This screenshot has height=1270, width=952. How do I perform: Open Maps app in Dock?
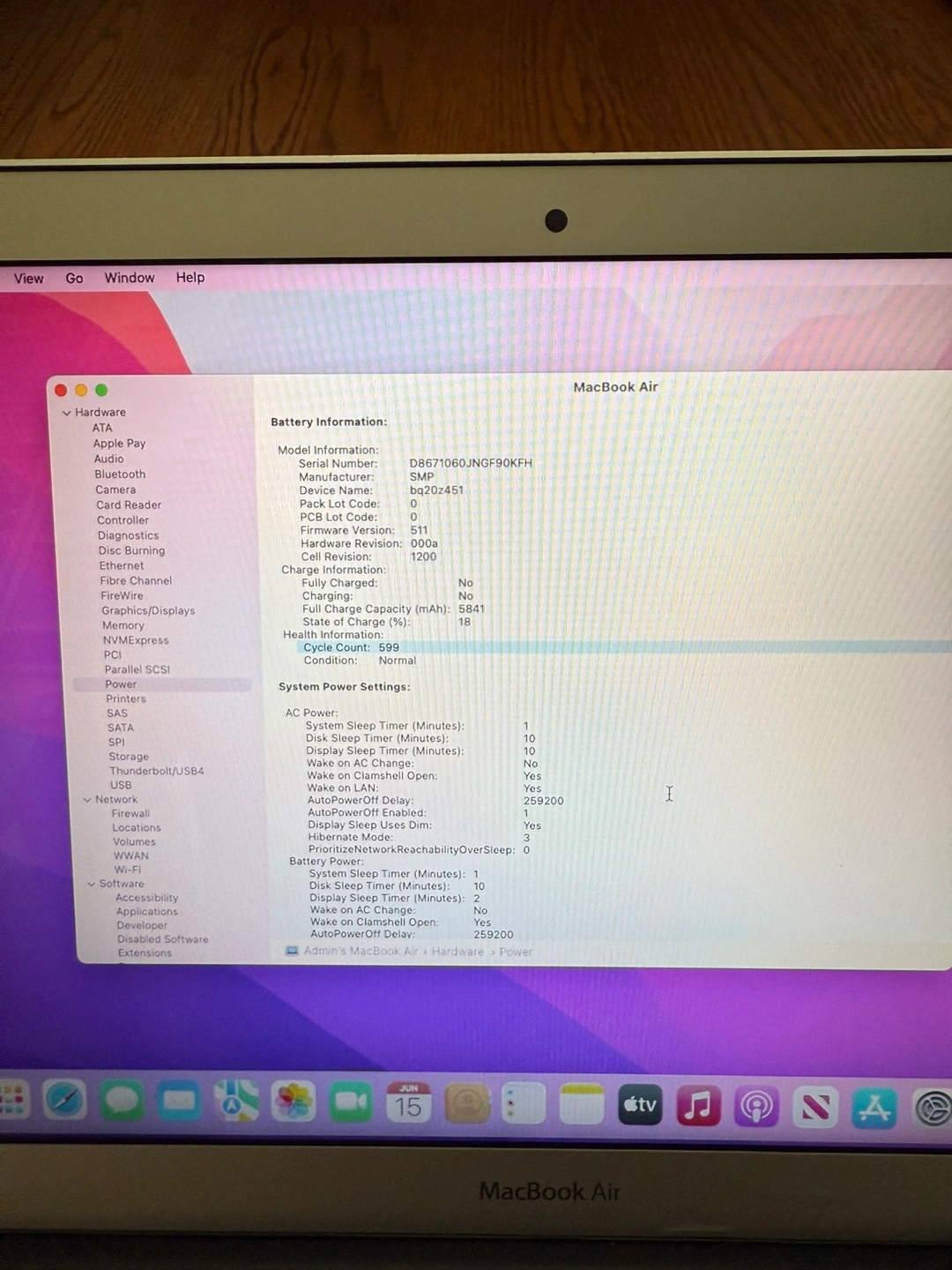click(x=236, y=1102)
